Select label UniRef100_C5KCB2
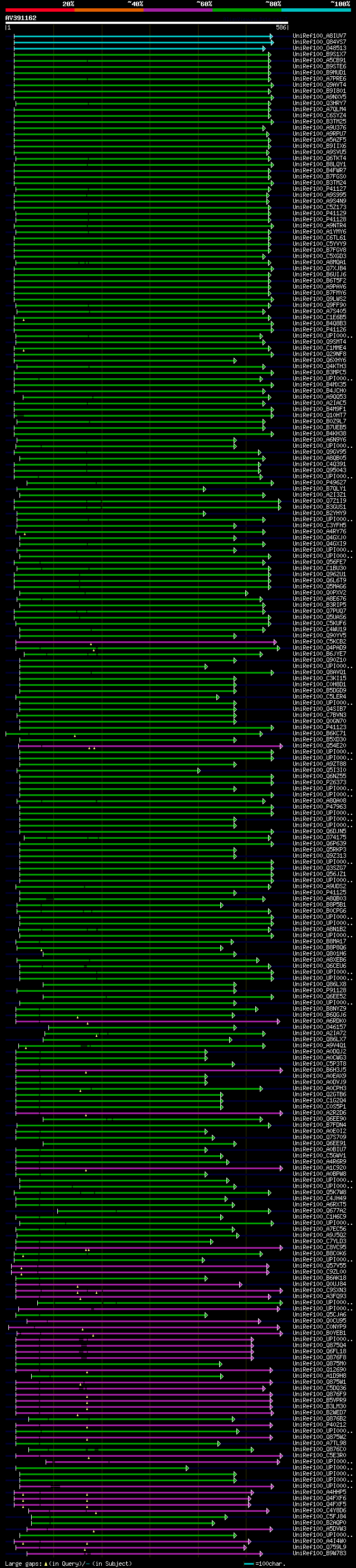356x1568 pixels. click(x=319, y=641)
